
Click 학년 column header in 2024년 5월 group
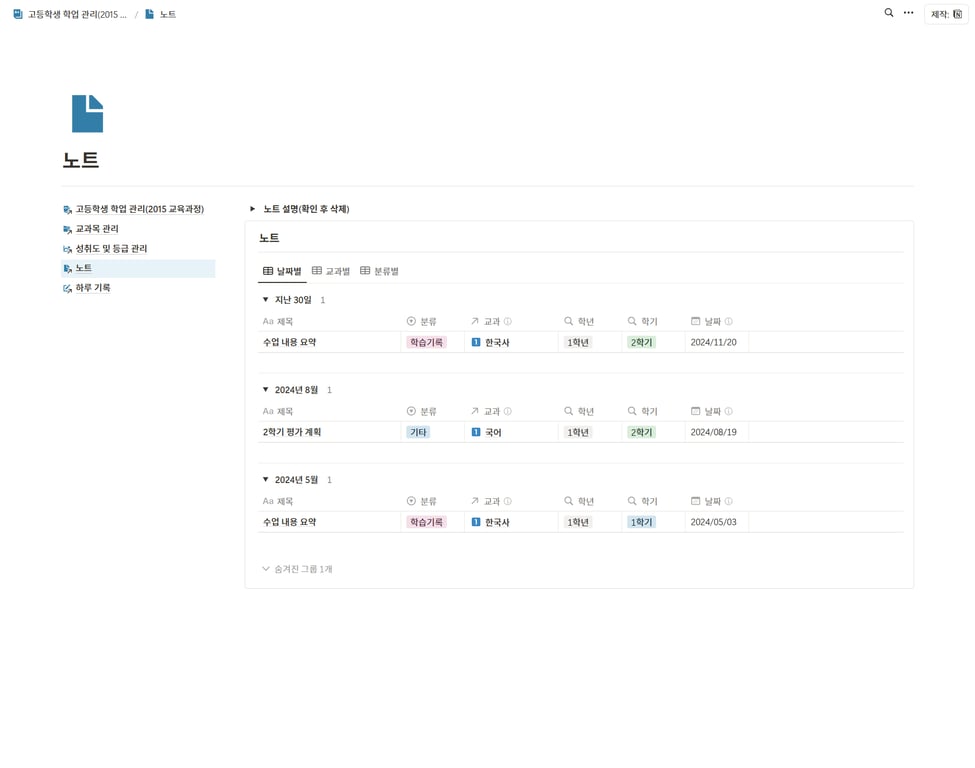click(579, 501)
